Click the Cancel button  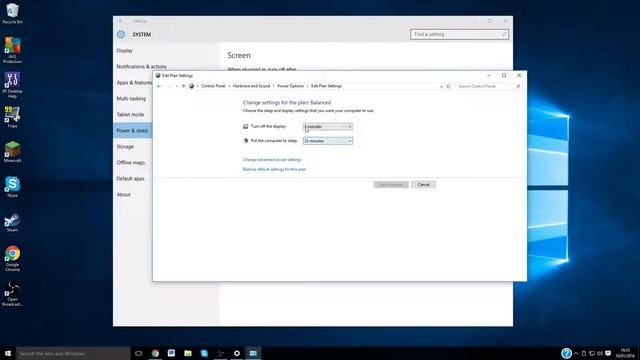click(x=423, y=184)
